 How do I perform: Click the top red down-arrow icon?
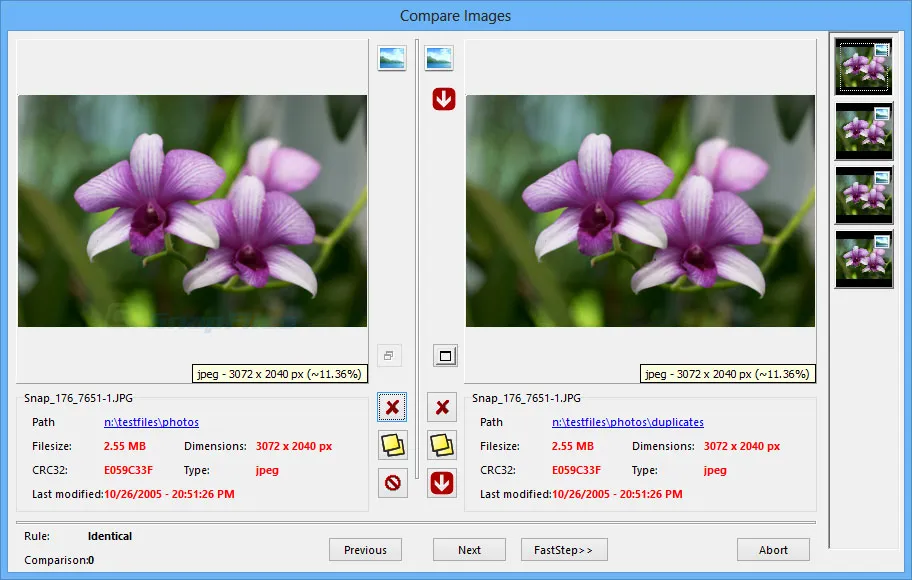[444, 99]
